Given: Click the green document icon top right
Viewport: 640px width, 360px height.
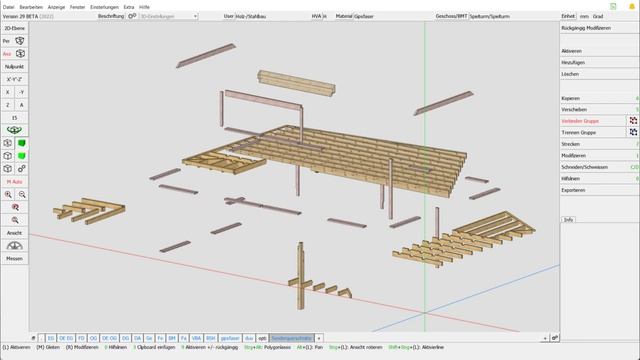Looking at the screenshot, I should (613, 6).
